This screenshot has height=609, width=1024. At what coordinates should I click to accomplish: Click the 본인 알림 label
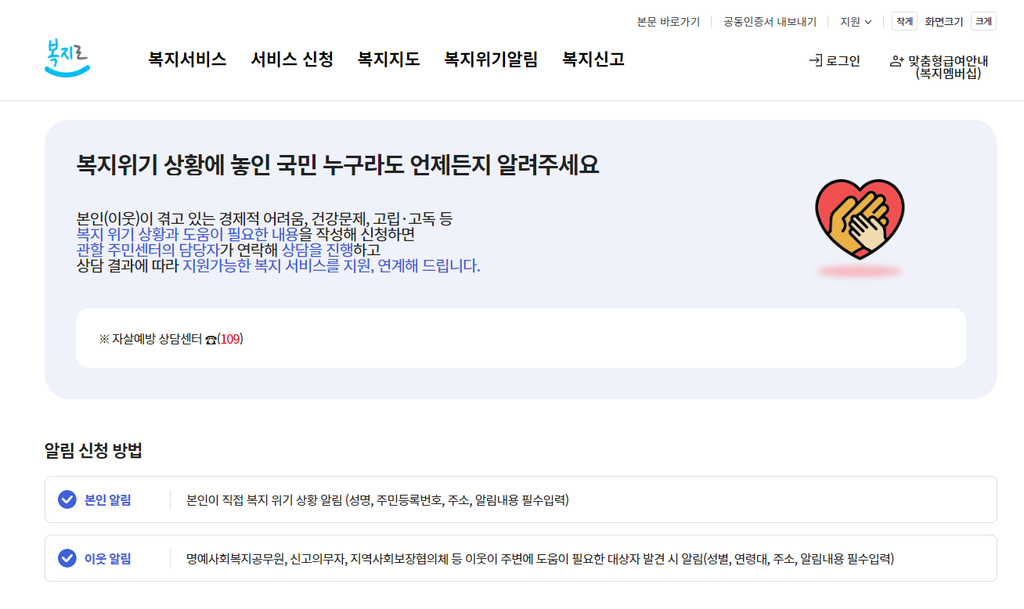click(108, 500)
